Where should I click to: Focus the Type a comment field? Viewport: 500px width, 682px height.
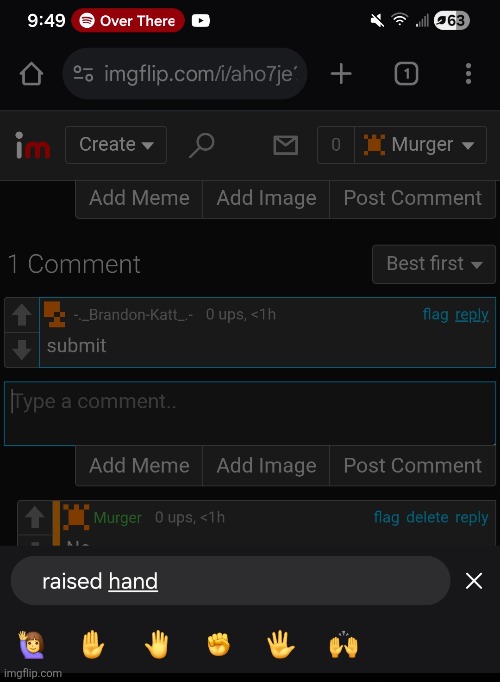[x=250, y=413]
